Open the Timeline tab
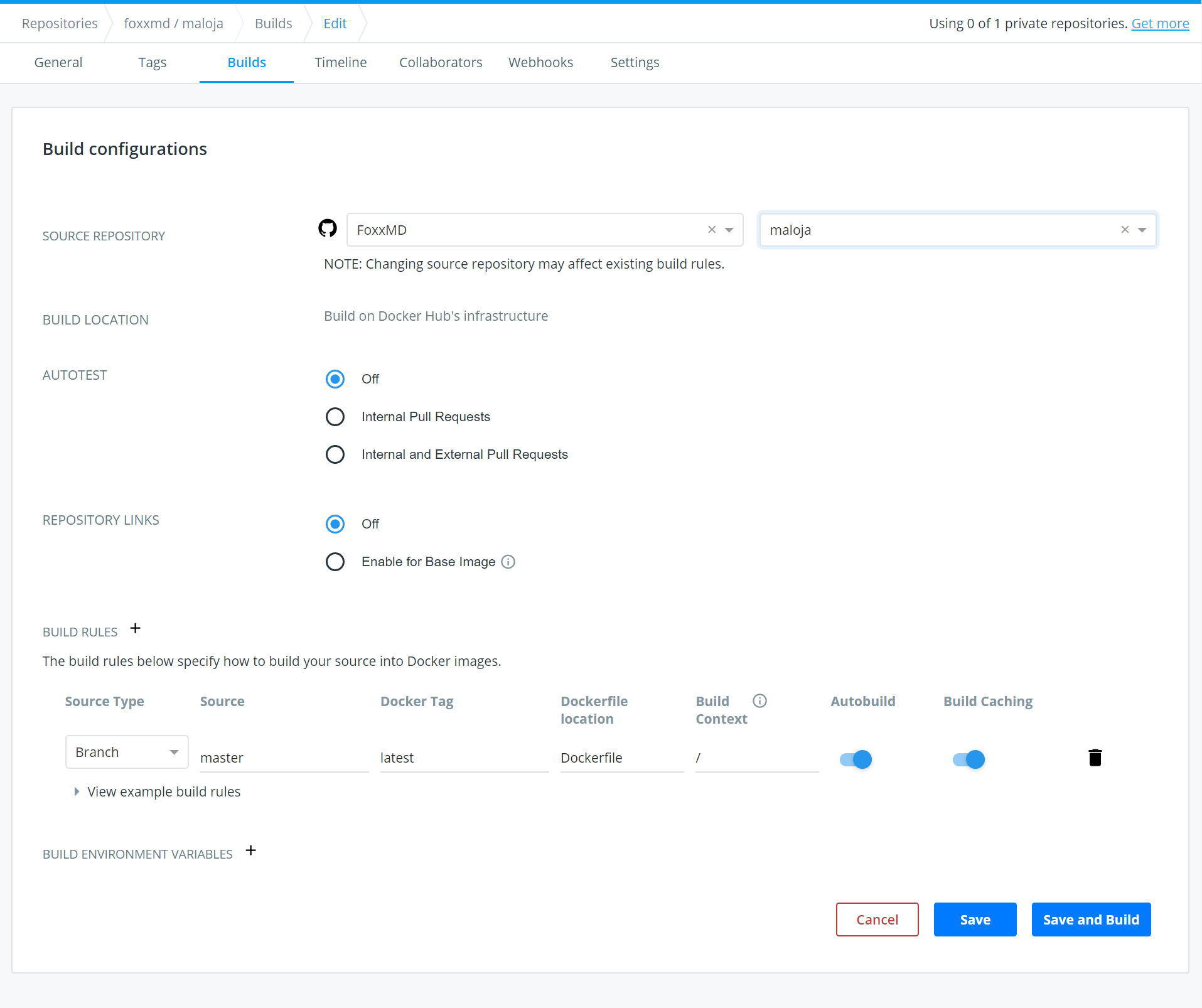 pyautogui.click(x=341, y=63)
